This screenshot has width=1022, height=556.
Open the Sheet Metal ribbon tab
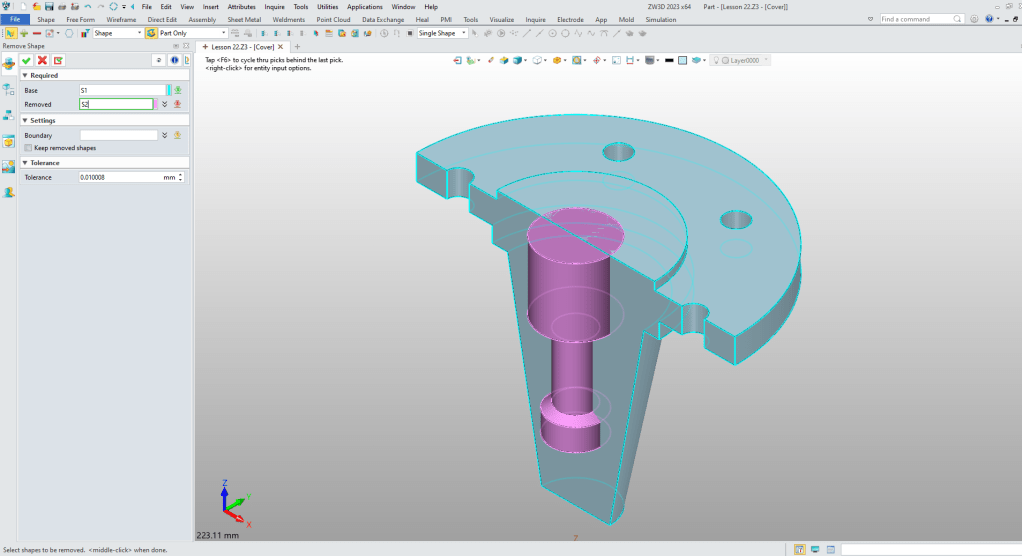click(245, 19)
